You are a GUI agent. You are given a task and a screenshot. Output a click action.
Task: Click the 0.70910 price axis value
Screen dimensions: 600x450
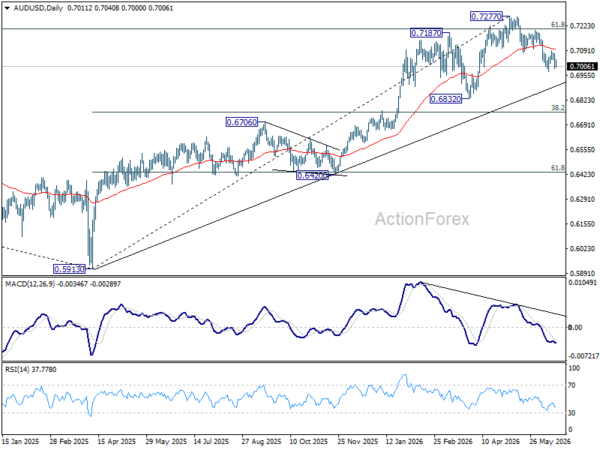[x=582, y=51]
